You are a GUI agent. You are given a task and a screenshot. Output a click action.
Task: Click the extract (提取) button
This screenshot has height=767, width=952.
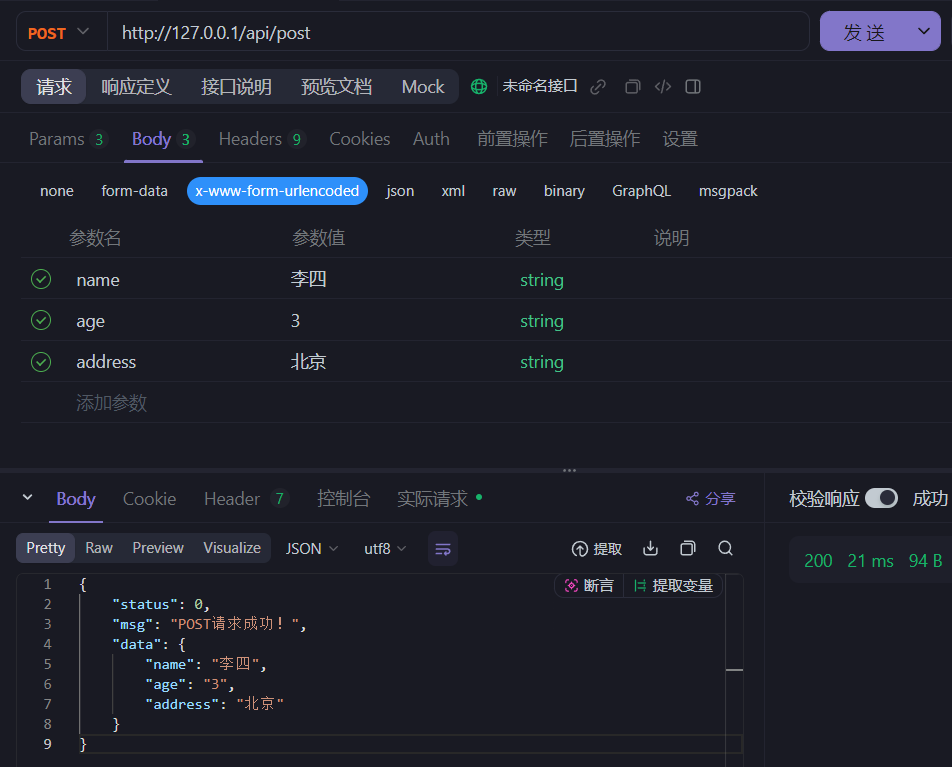tap(597, 549)
